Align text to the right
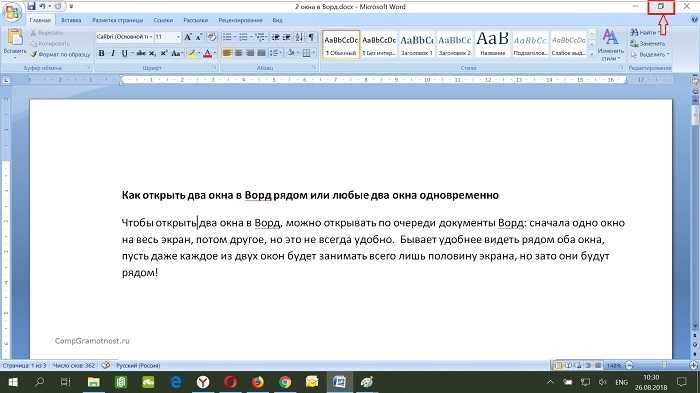 (x=250, y=53)
